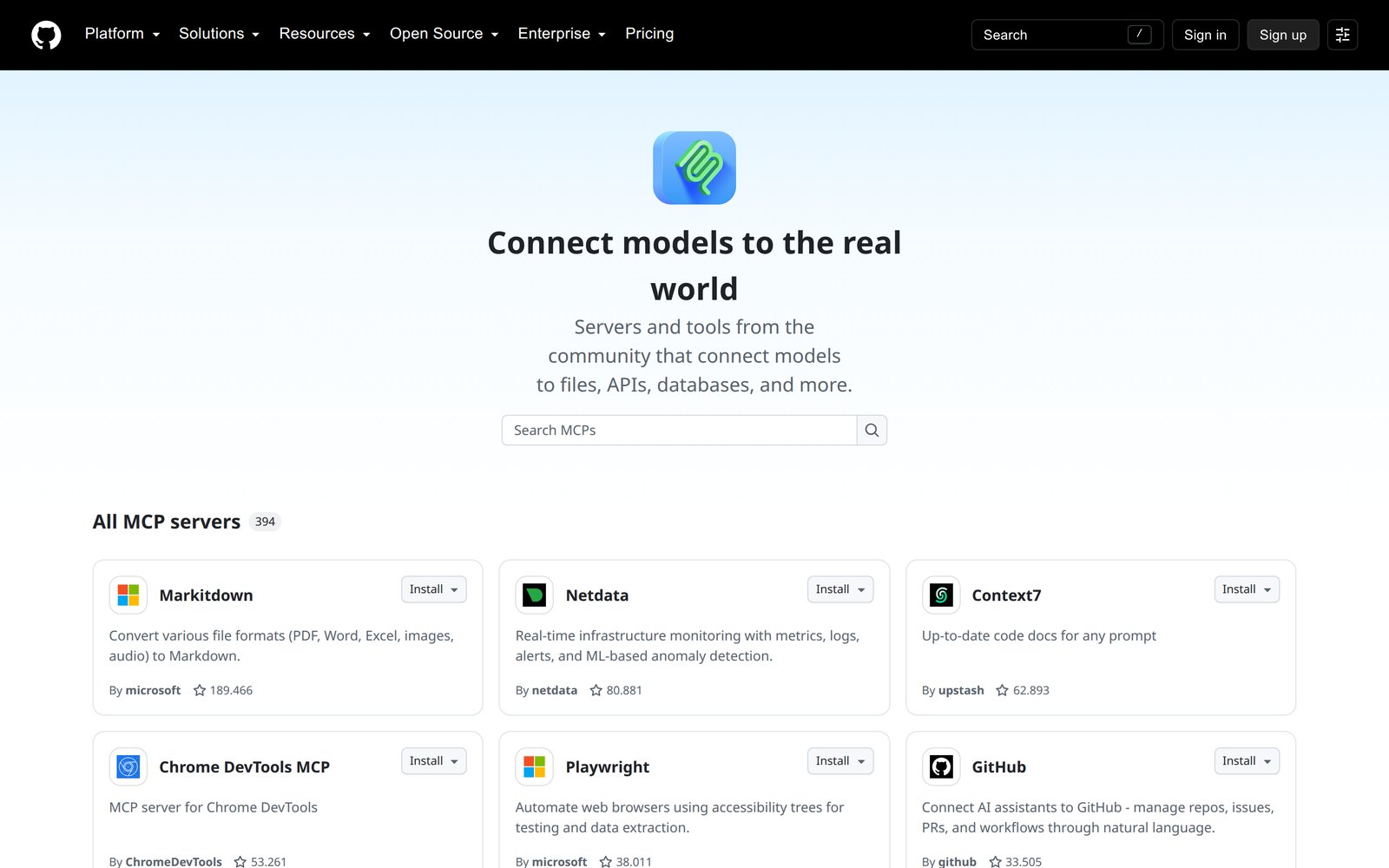Image resolution: width=1389 pixels, height=868 pixels.
Task: Open Install dropdown for Netdata
Action: pyautogui.click(x=839, y=589)
